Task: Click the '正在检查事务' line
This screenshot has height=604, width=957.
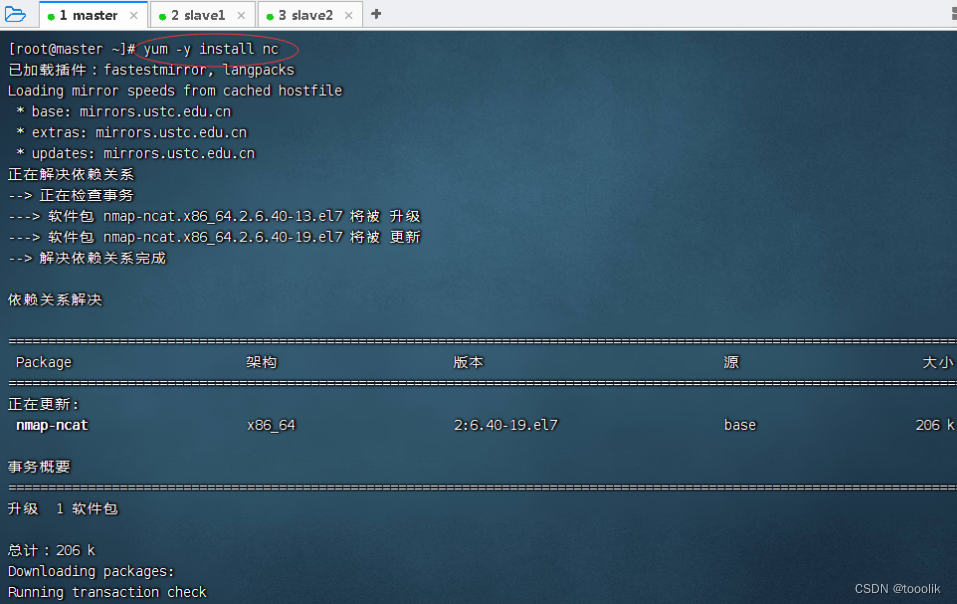Action: pos(71,195)
